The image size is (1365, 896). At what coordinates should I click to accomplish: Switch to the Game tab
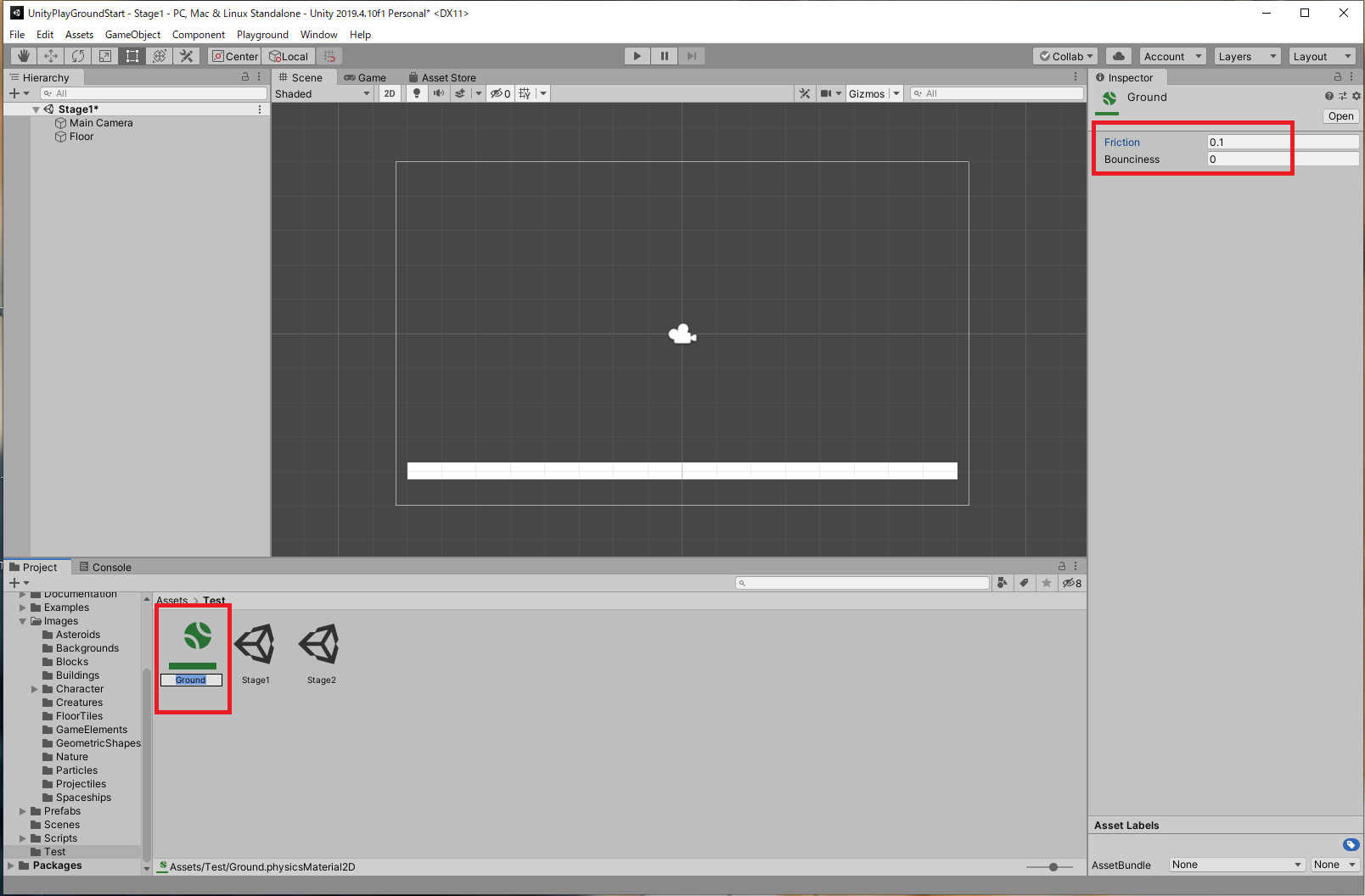(365, 77)
